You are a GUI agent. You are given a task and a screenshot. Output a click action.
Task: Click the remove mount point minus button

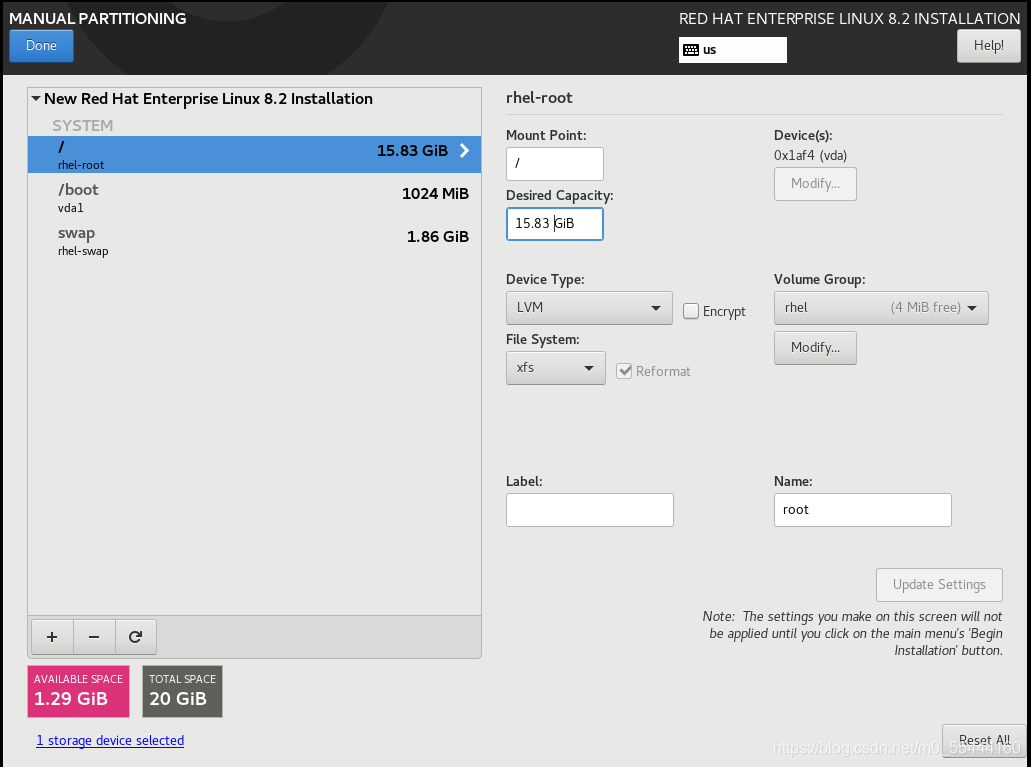[94, 637]
